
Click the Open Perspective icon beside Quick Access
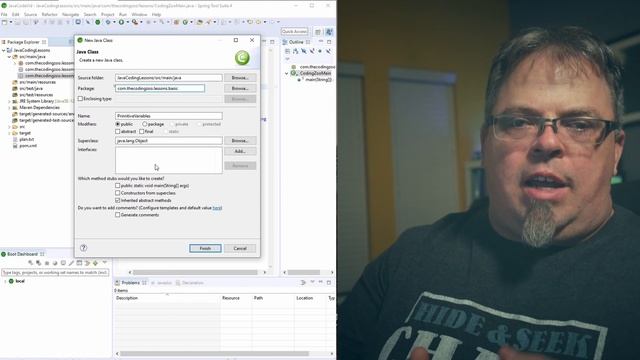318,31
